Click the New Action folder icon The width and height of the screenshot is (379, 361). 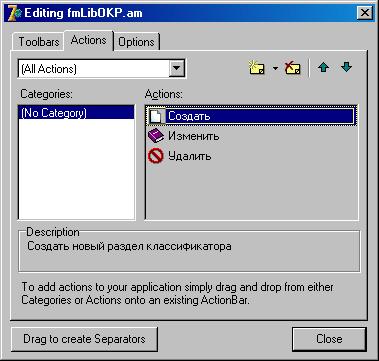257,68
